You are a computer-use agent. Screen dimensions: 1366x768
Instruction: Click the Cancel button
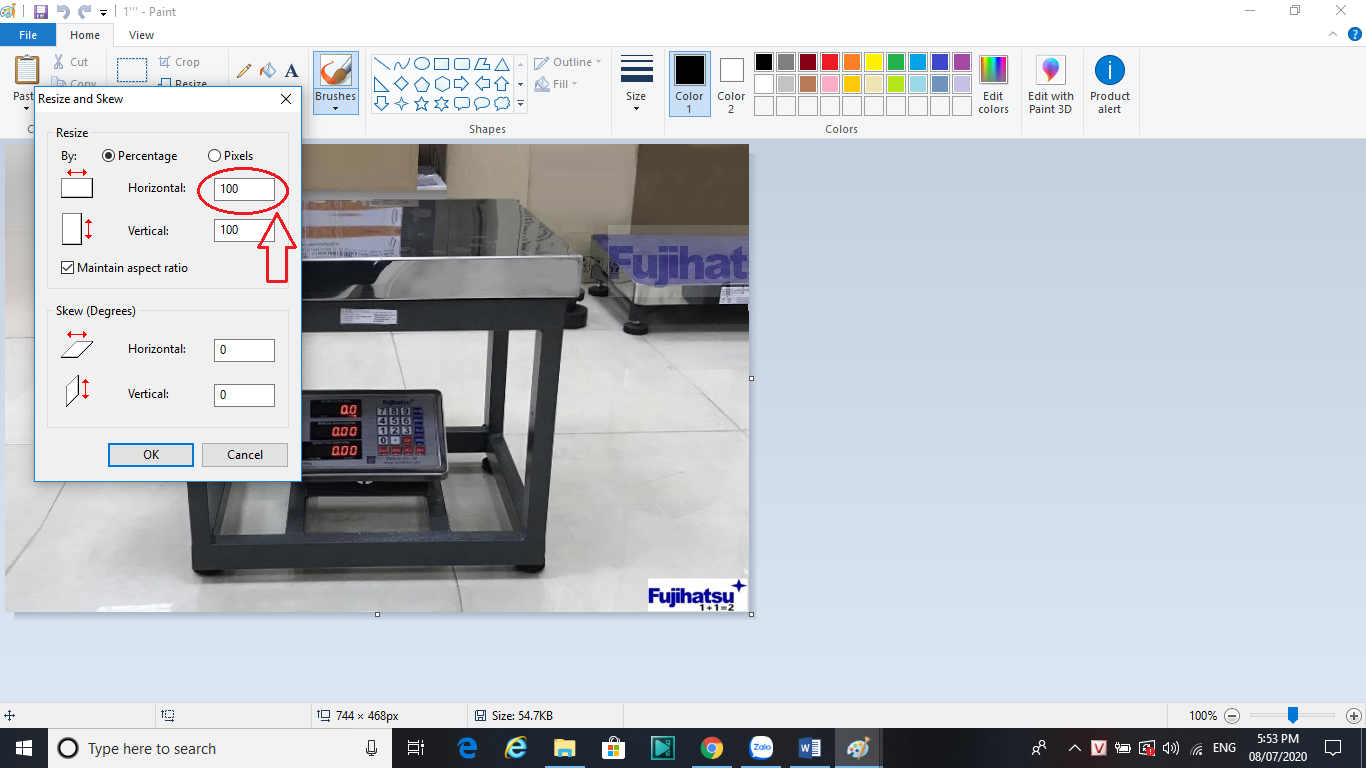tap(244, 455)
